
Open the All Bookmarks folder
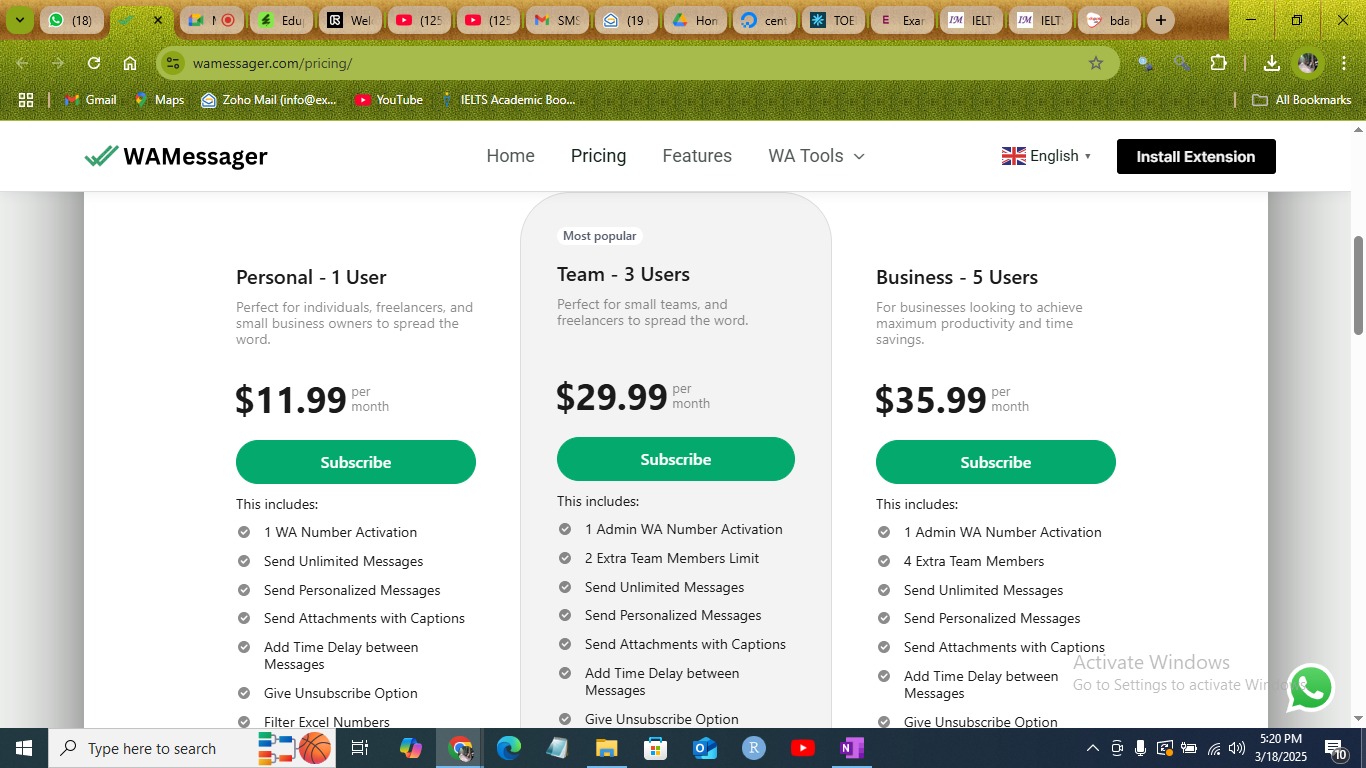click(1302, 100)
